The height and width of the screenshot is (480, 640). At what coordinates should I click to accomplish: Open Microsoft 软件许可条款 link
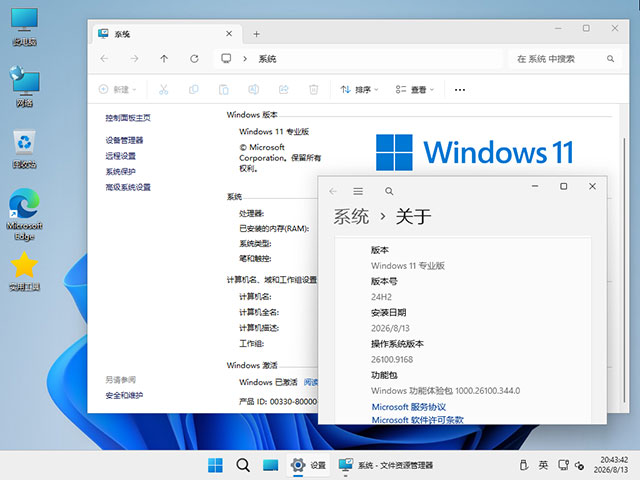click(418, 420)
